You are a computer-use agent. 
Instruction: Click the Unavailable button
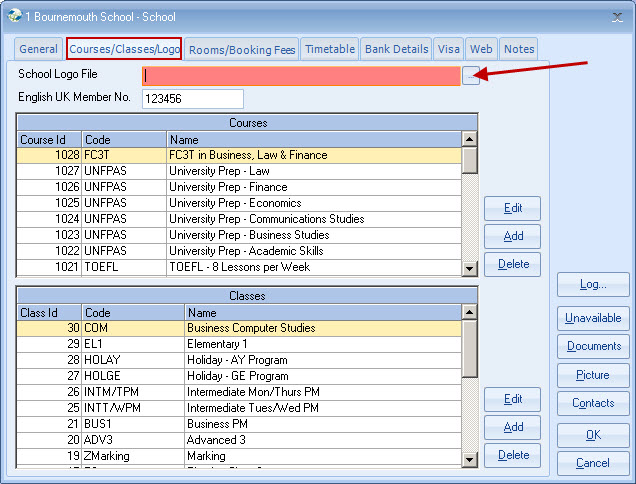593,318
